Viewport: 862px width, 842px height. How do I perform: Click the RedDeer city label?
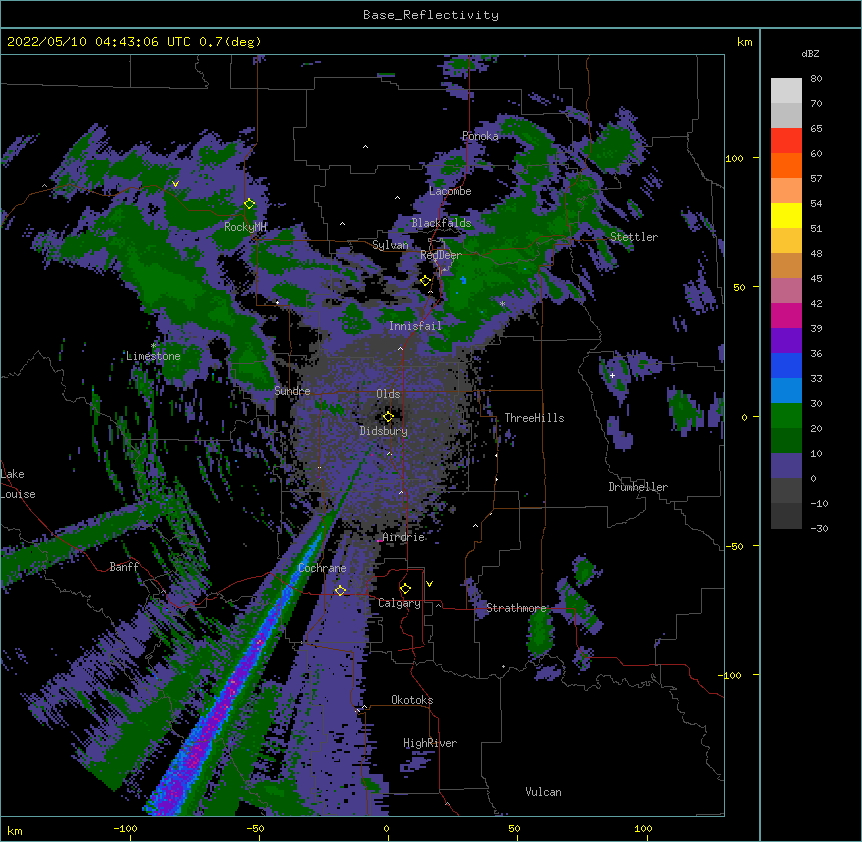441,255
